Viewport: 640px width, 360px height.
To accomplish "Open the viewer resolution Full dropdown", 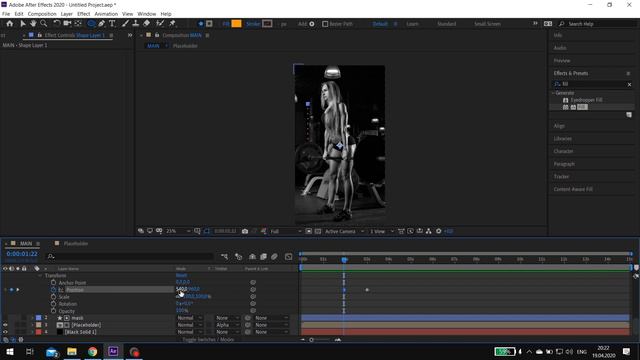I will [285, 231].
